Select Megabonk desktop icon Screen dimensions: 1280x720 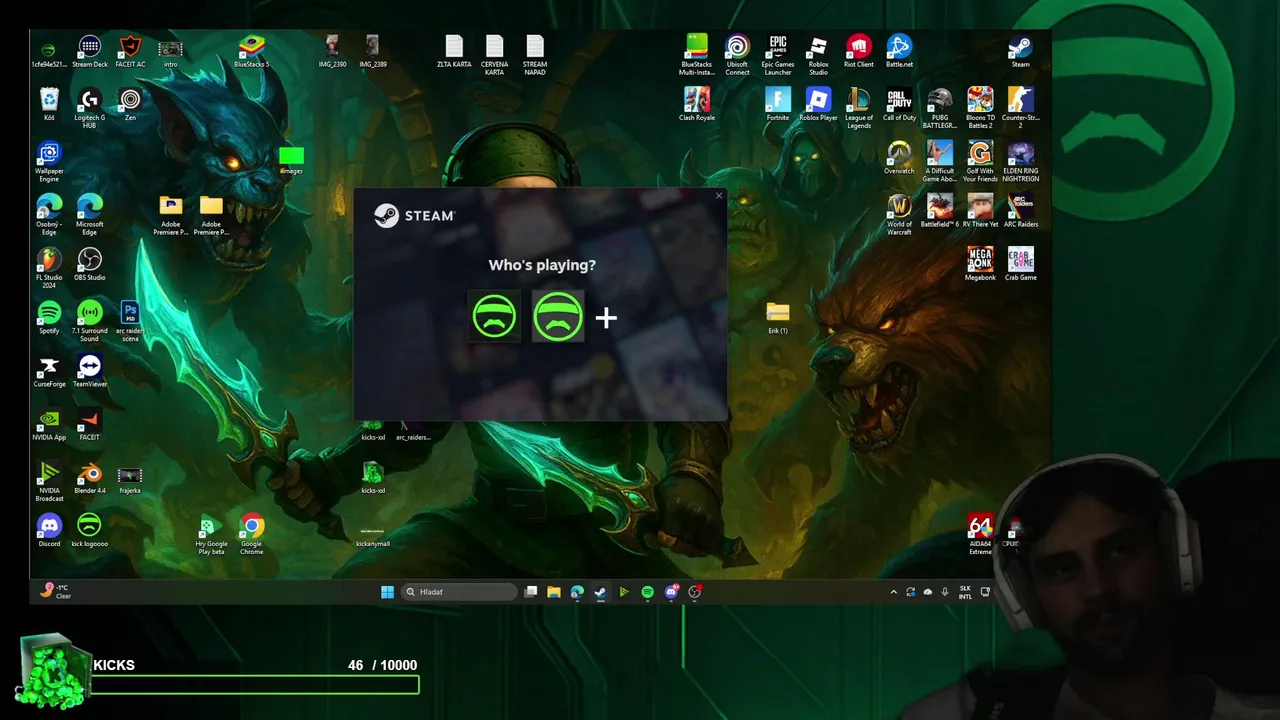[x=980, y=264]
